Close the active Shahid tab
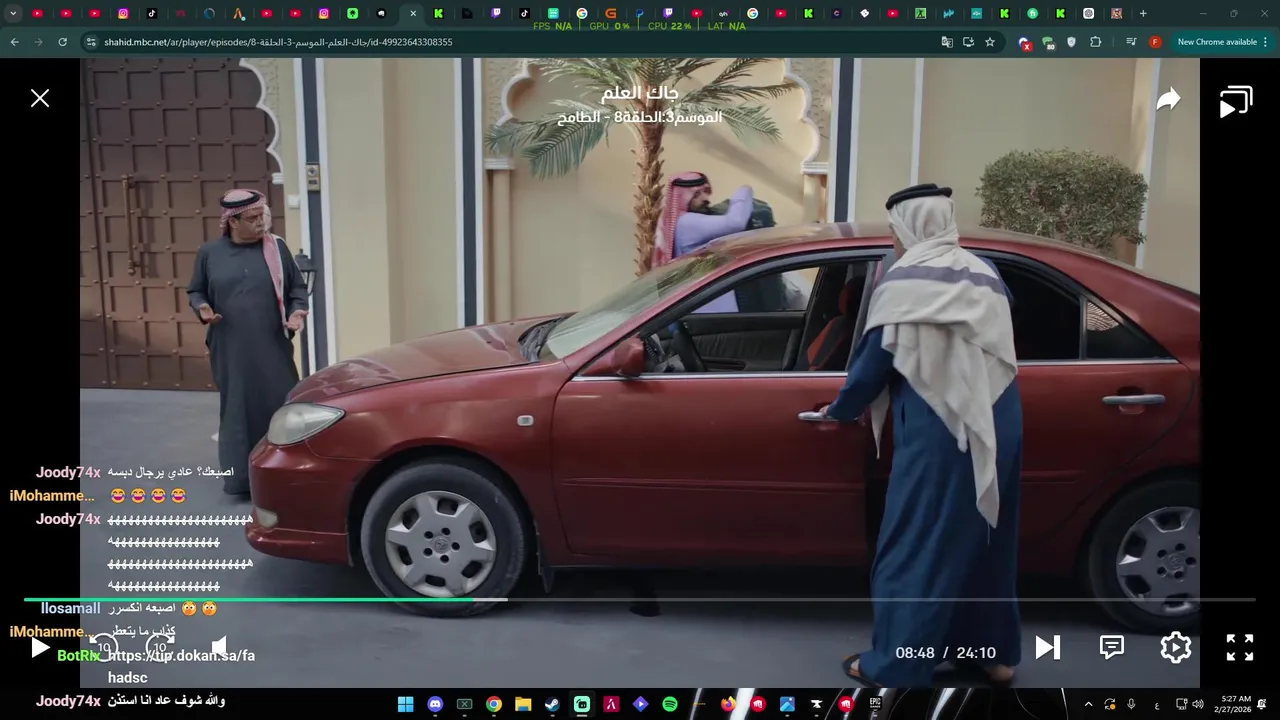 pyautogui.click(x=413, y=13)
